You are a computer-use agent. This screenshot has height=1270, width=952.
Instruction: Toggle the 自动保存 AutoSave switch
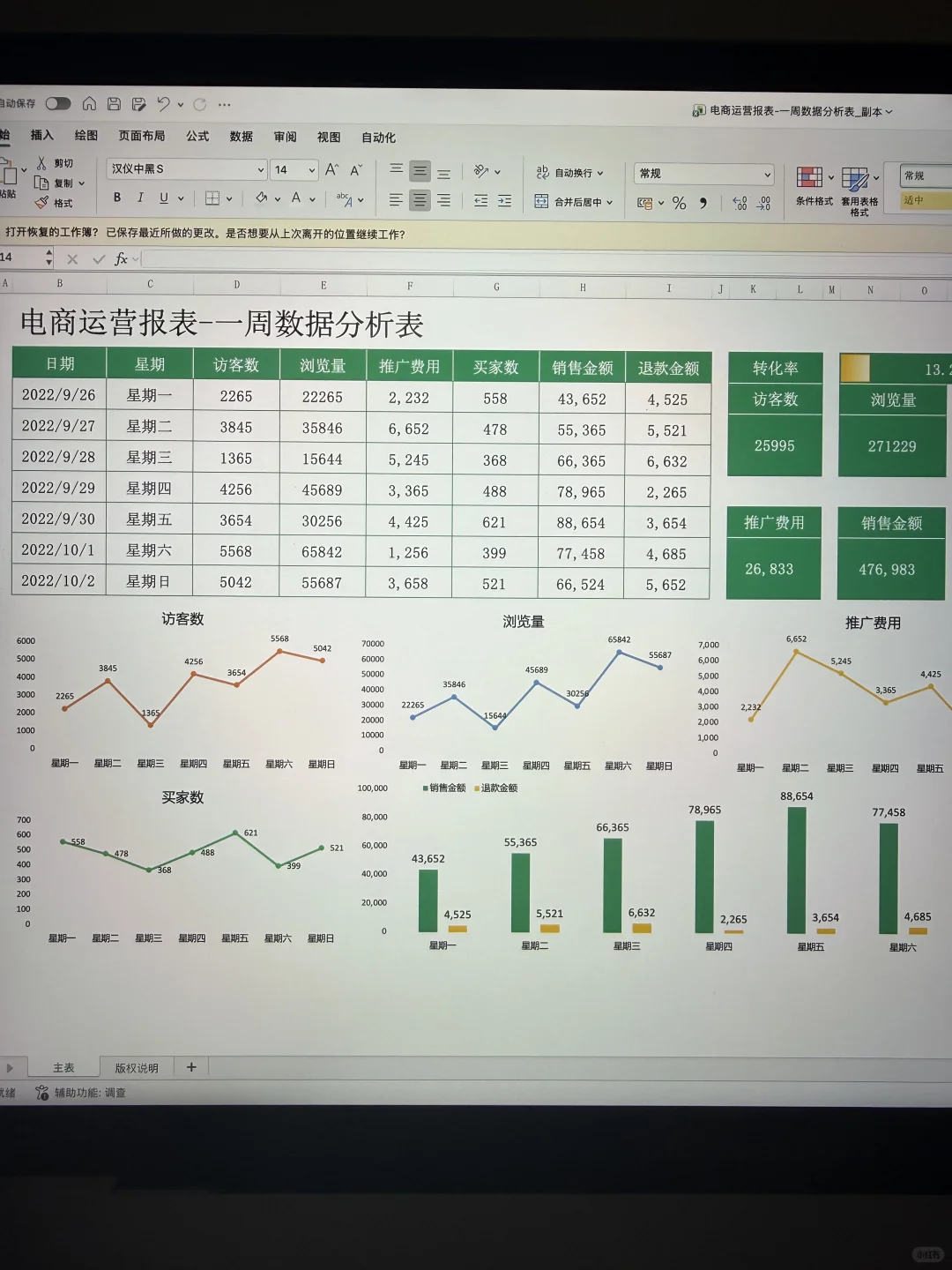(58, 103)
